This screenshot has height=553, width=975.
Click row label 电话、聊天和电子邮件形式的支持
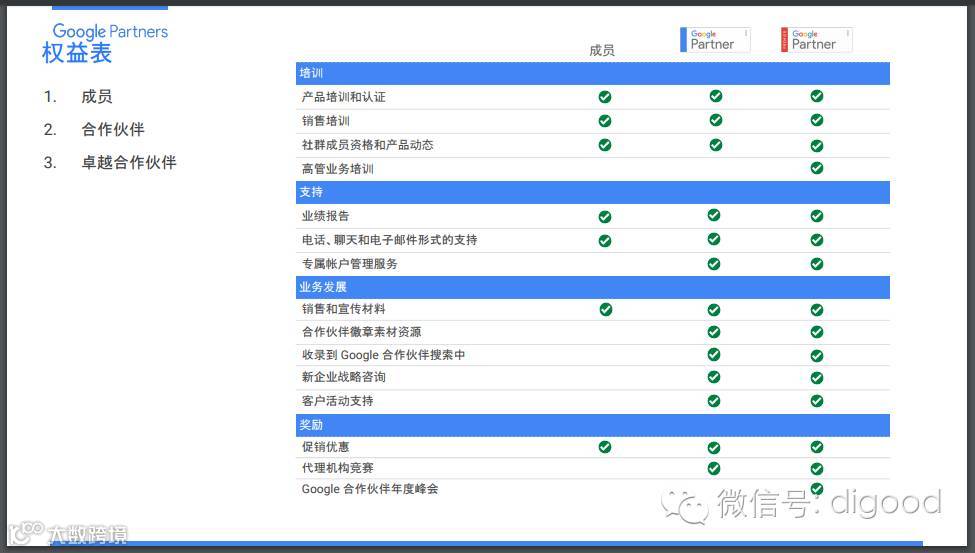[390, 240]
